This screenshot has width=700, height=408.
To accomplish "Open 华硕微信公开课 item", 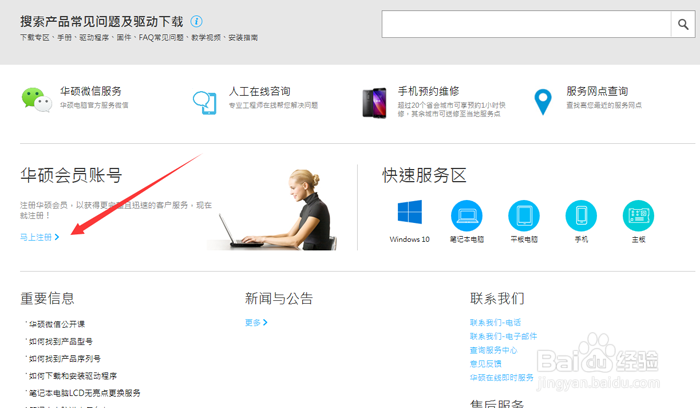I will (57, 324).
